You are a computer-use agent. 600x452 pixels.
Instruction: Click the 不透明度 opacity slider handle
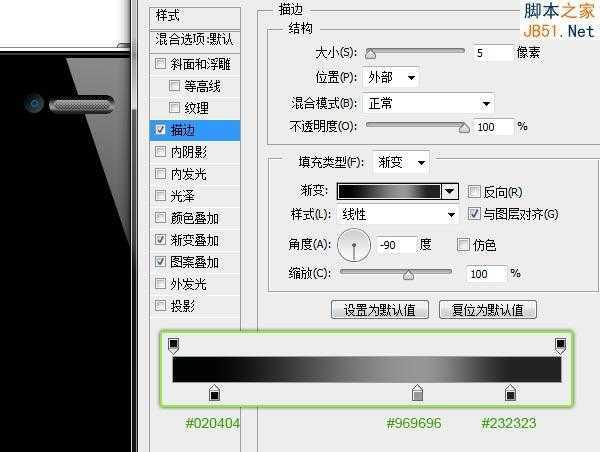[x=464, y=127]
